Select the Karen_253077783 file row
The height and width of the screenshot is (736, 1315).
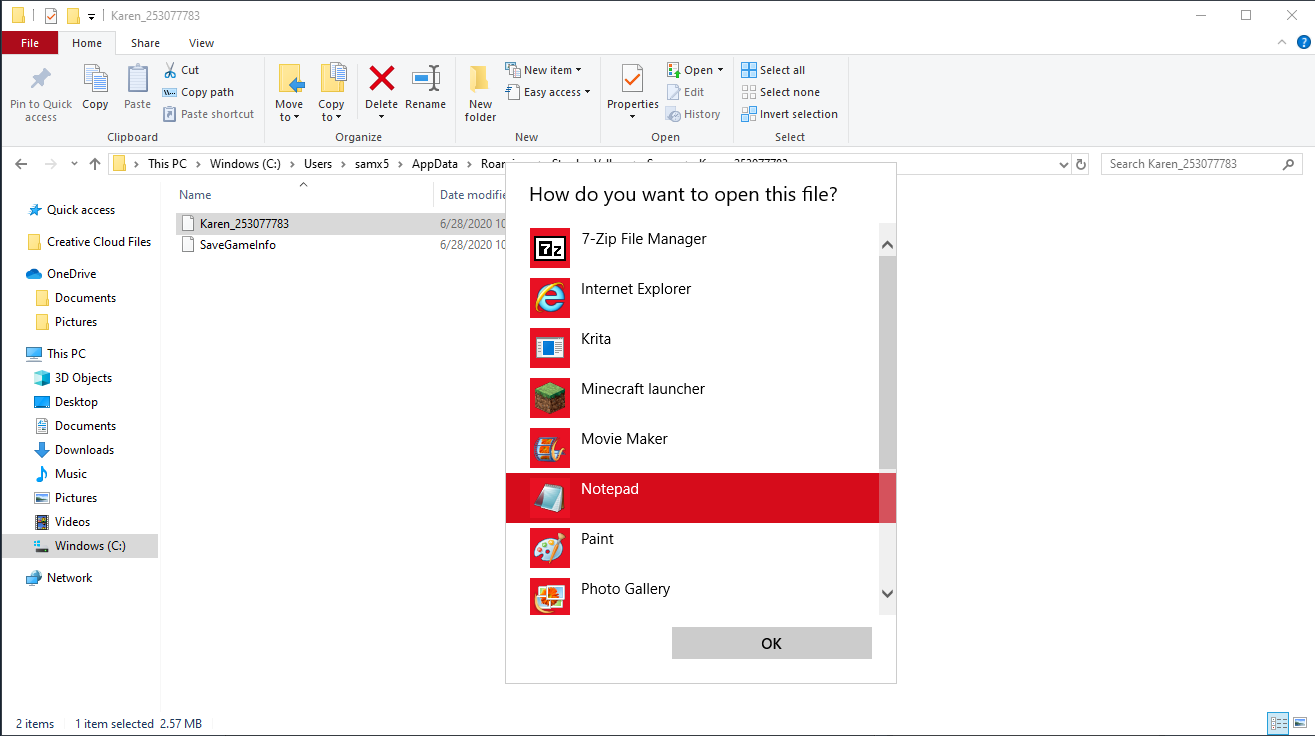click(x=340, y=224)
